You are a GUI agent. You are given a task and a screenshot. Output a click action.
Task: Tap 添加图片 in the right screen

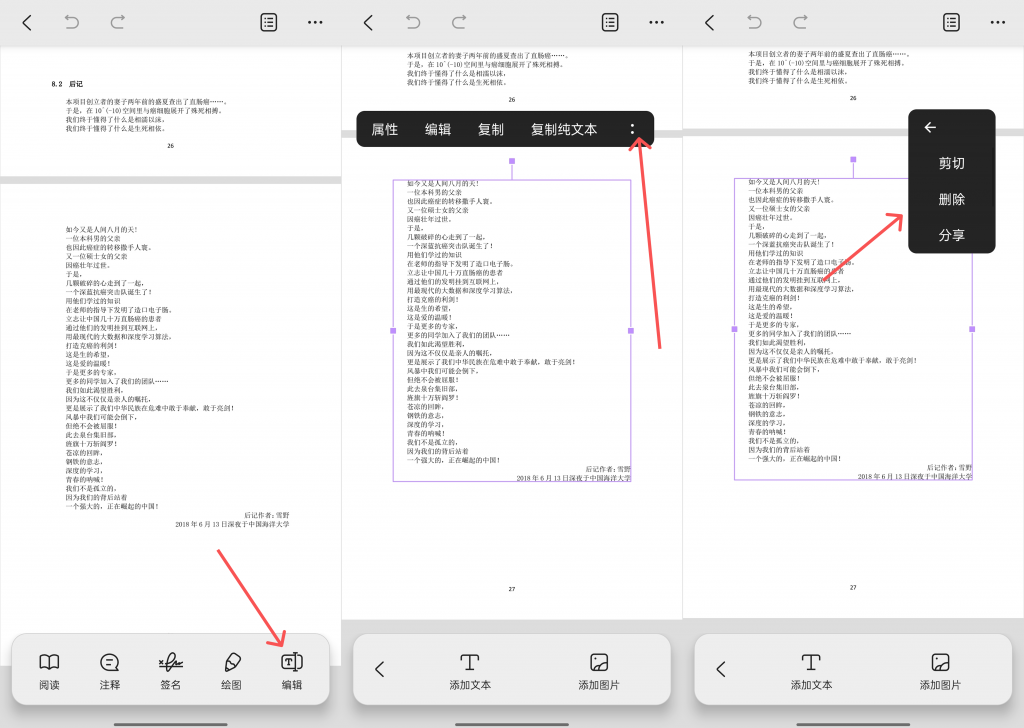coord(940,669)
